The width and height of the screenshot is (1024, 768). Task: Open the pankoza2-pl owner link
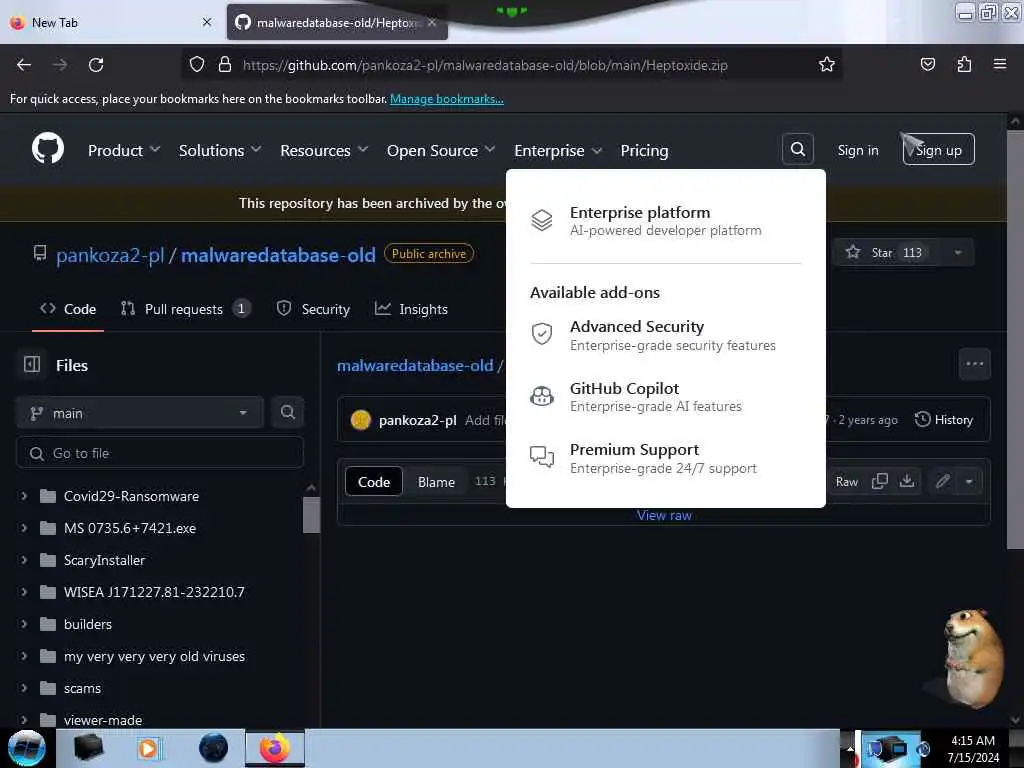tap(110, 255)
